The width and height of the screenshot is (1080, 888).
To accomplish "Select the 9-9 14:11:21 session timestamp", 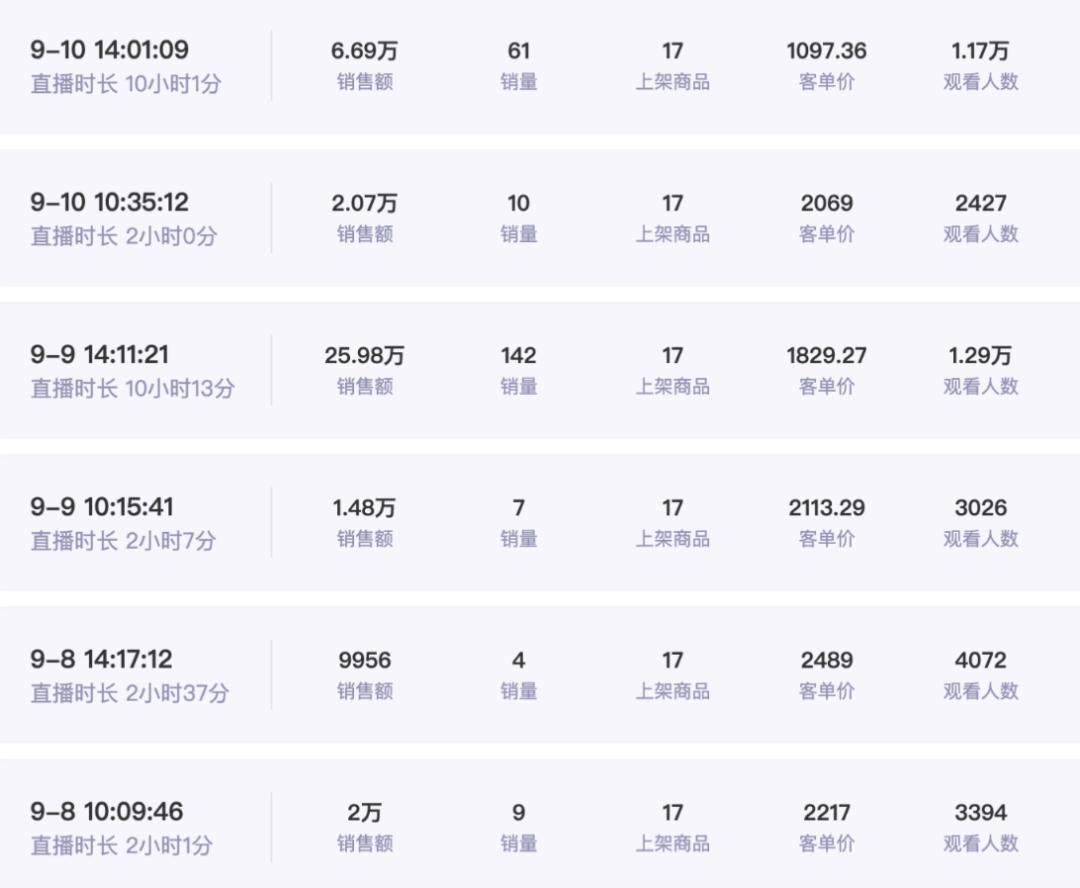I will [99, 355].
